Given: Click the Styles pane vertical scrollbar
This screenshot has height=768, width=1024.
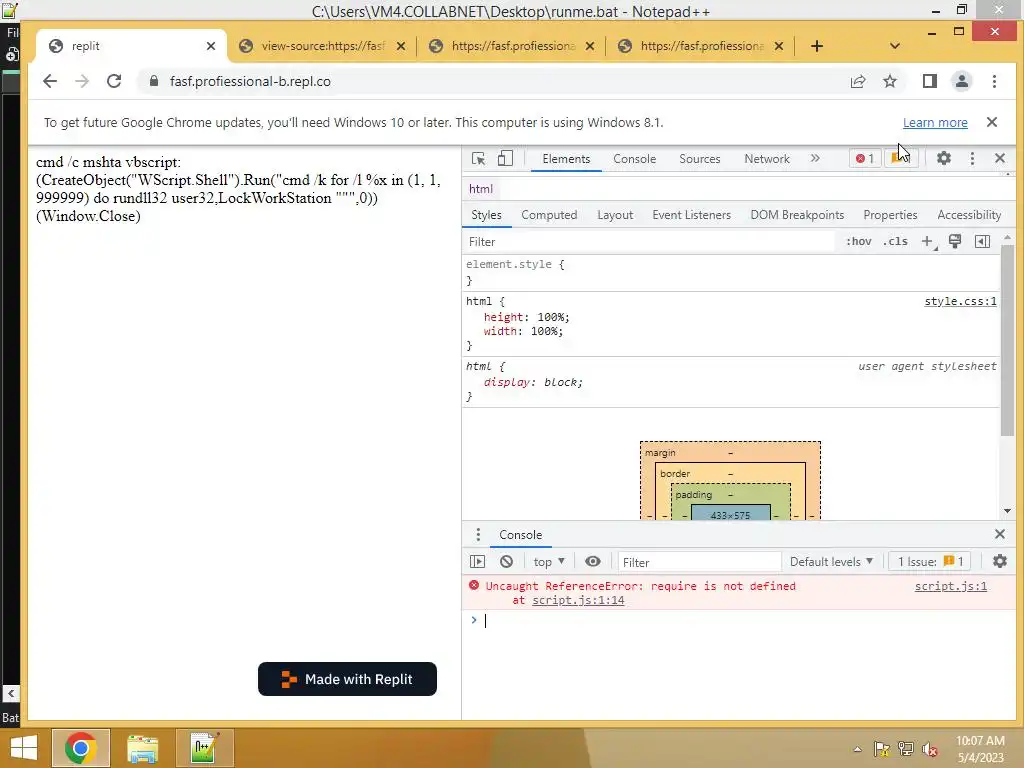Looking at the screenshot, I should pyautogui.click(x=1007, y=340).
